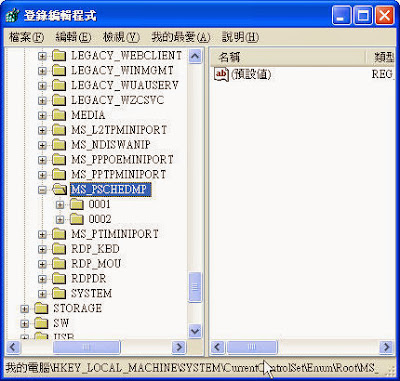Click the LEGACY_WEBCLIENT folder icon
Screen dimensions: 400x381
pos(59,55)
